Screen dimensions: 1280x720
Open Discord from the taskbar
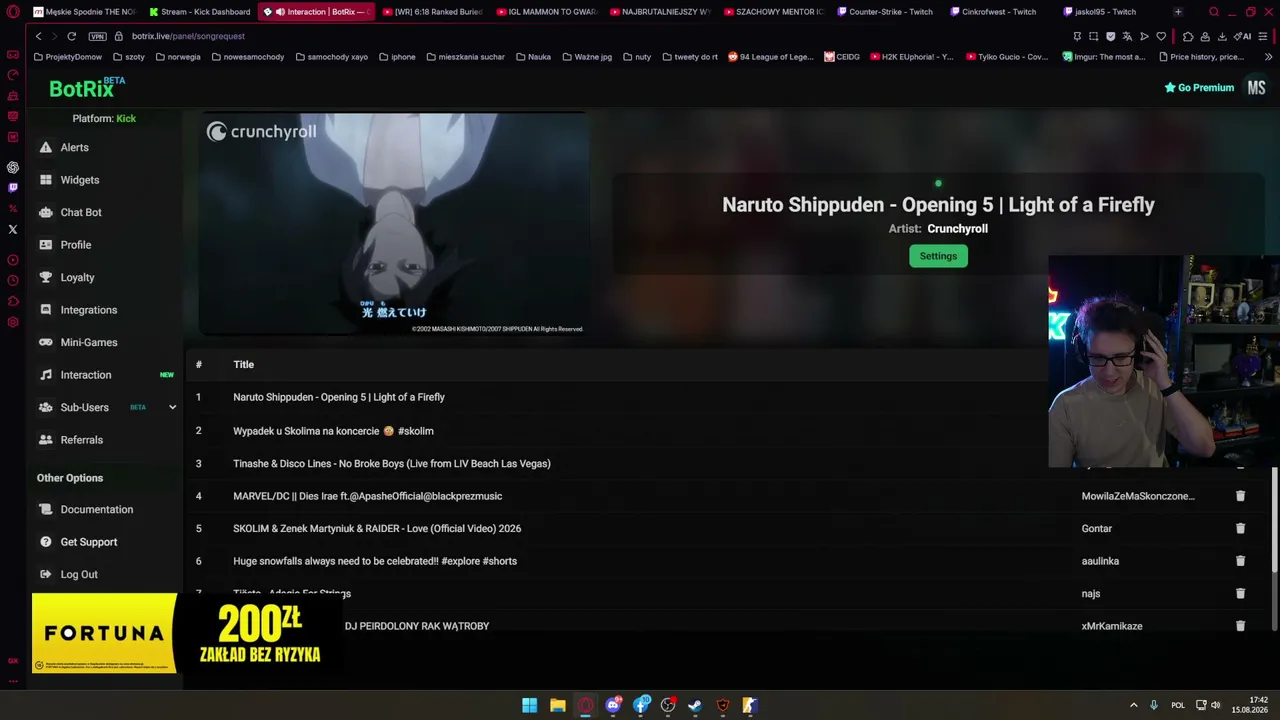(613, 705)
